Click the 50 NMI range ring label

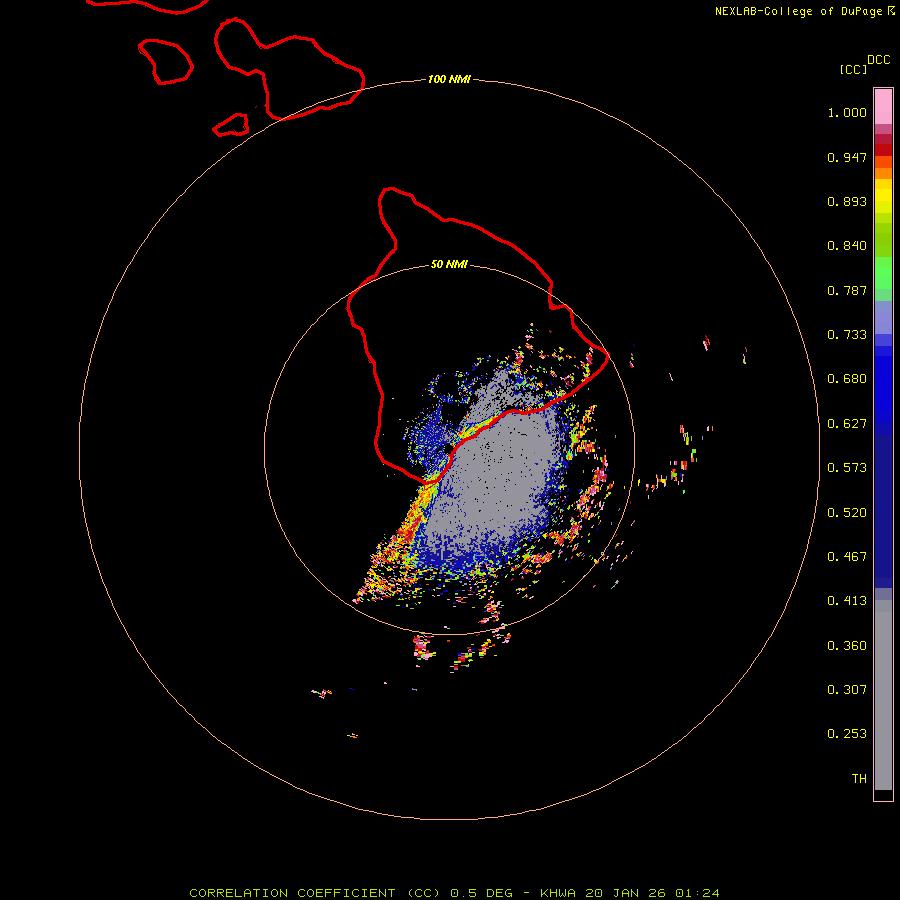[x=449, y=264]
